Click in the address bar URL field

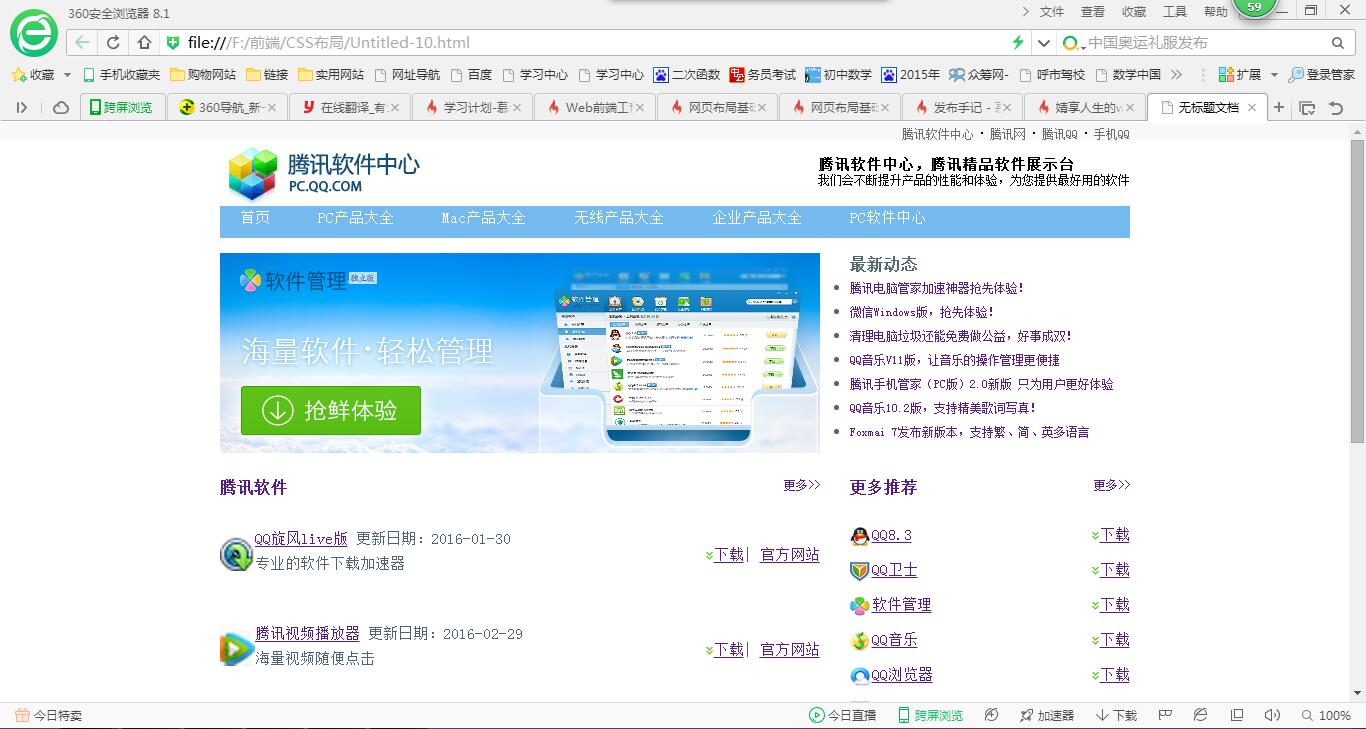595,42
